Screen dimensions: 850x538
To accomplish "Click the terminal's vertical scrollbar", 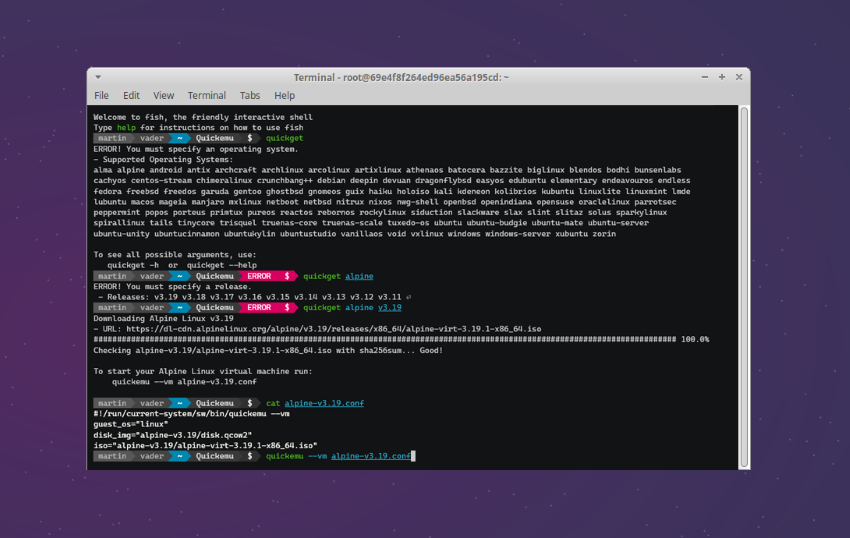I will 743,280.
